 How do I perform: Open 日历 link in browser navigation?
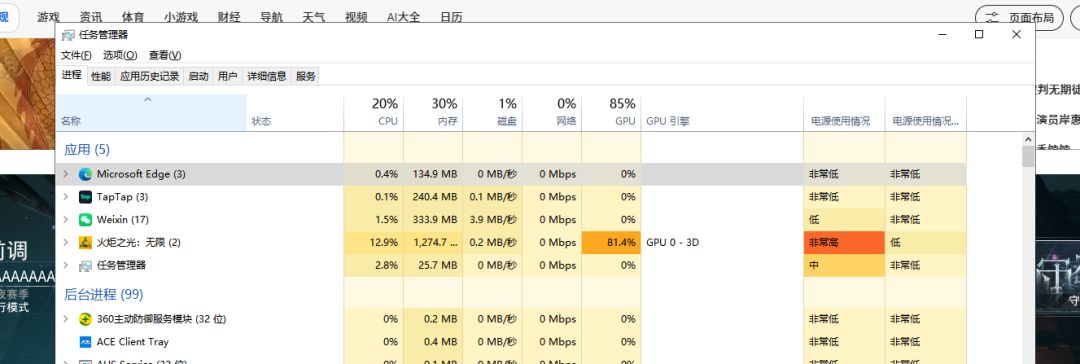[451, 17]
